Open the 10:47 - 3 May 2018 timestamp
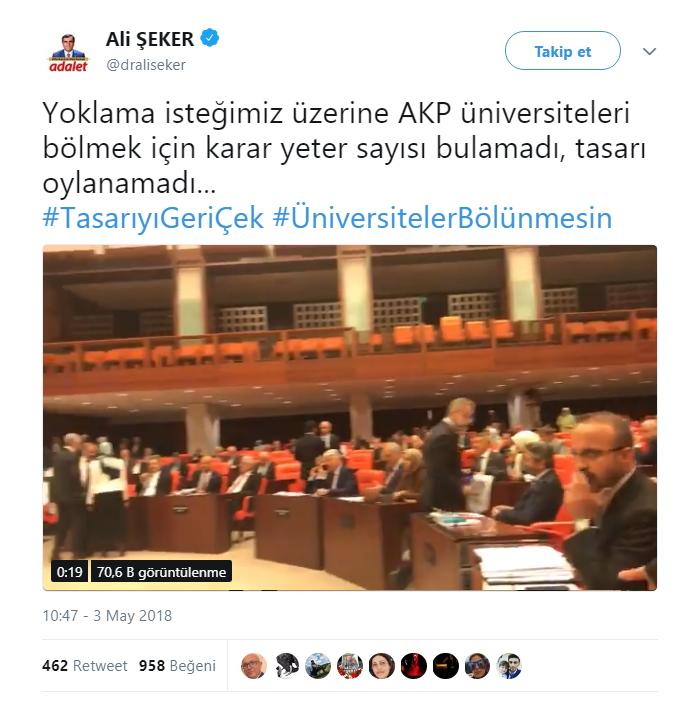 [107, 616]
